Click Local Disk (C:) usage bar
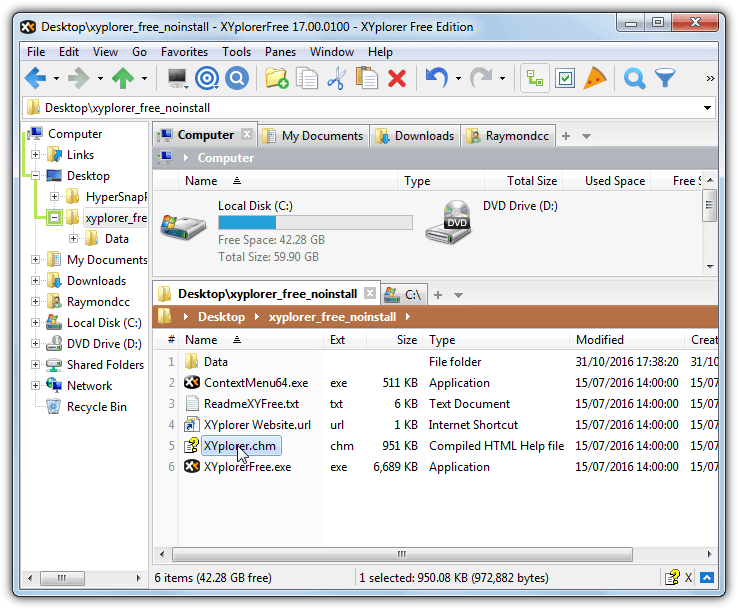This screenshot has height=608, width=738. tap(315, 222)
